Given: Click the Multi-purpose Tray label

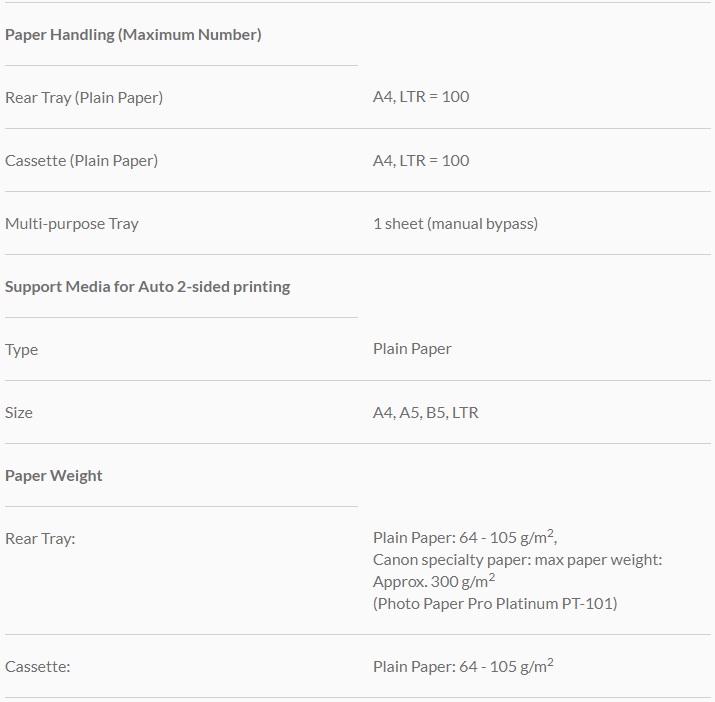Looking at the screenshot, I should click(x=72, y=224).
